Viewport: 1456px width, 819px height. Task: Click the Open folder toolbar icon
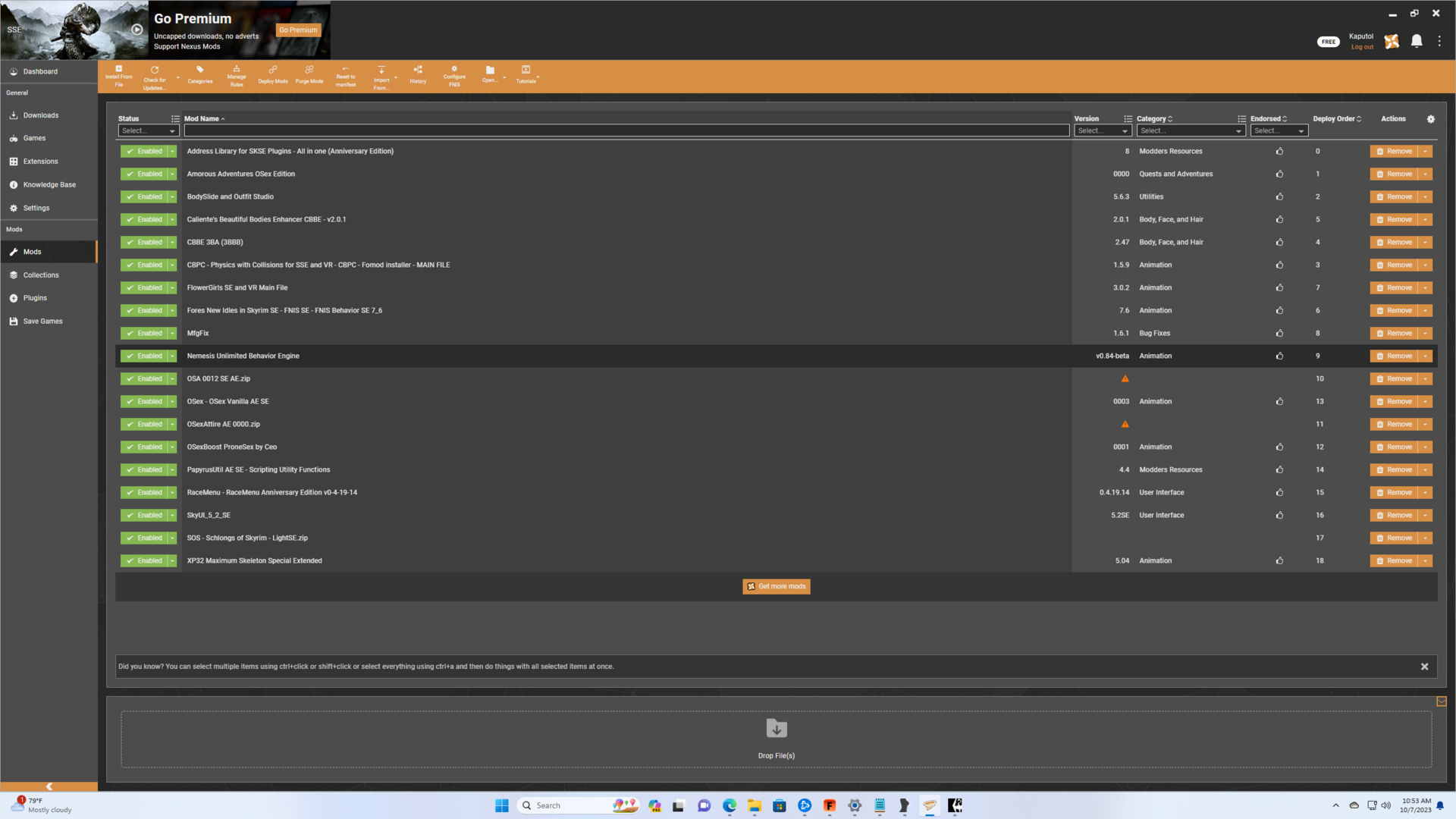click(x=490, y=75)
